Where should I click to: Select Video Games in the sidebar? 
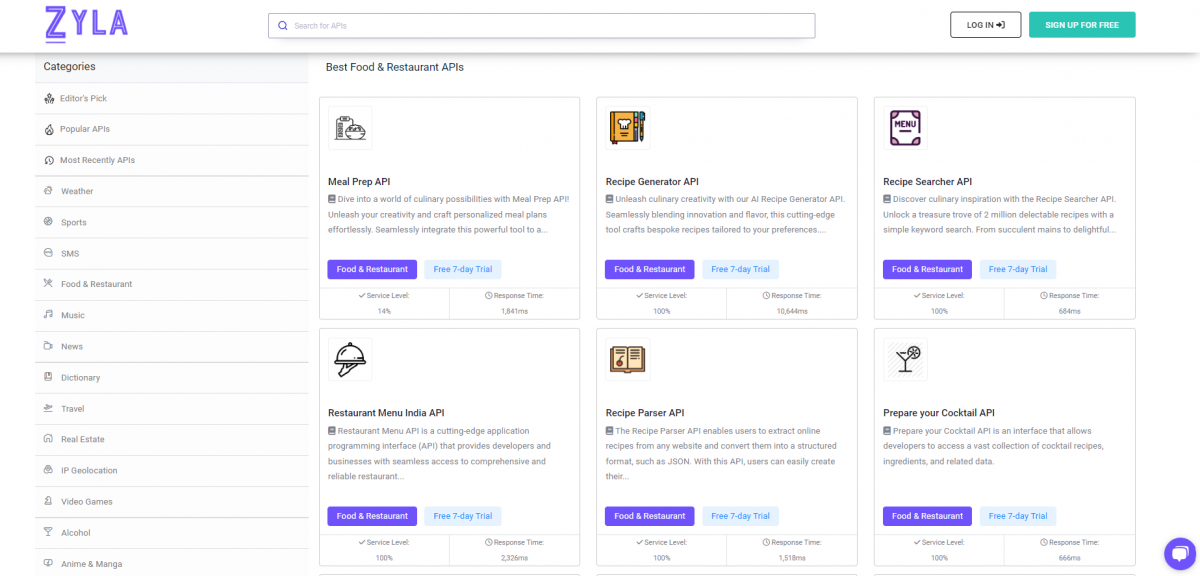pos(87,501)
